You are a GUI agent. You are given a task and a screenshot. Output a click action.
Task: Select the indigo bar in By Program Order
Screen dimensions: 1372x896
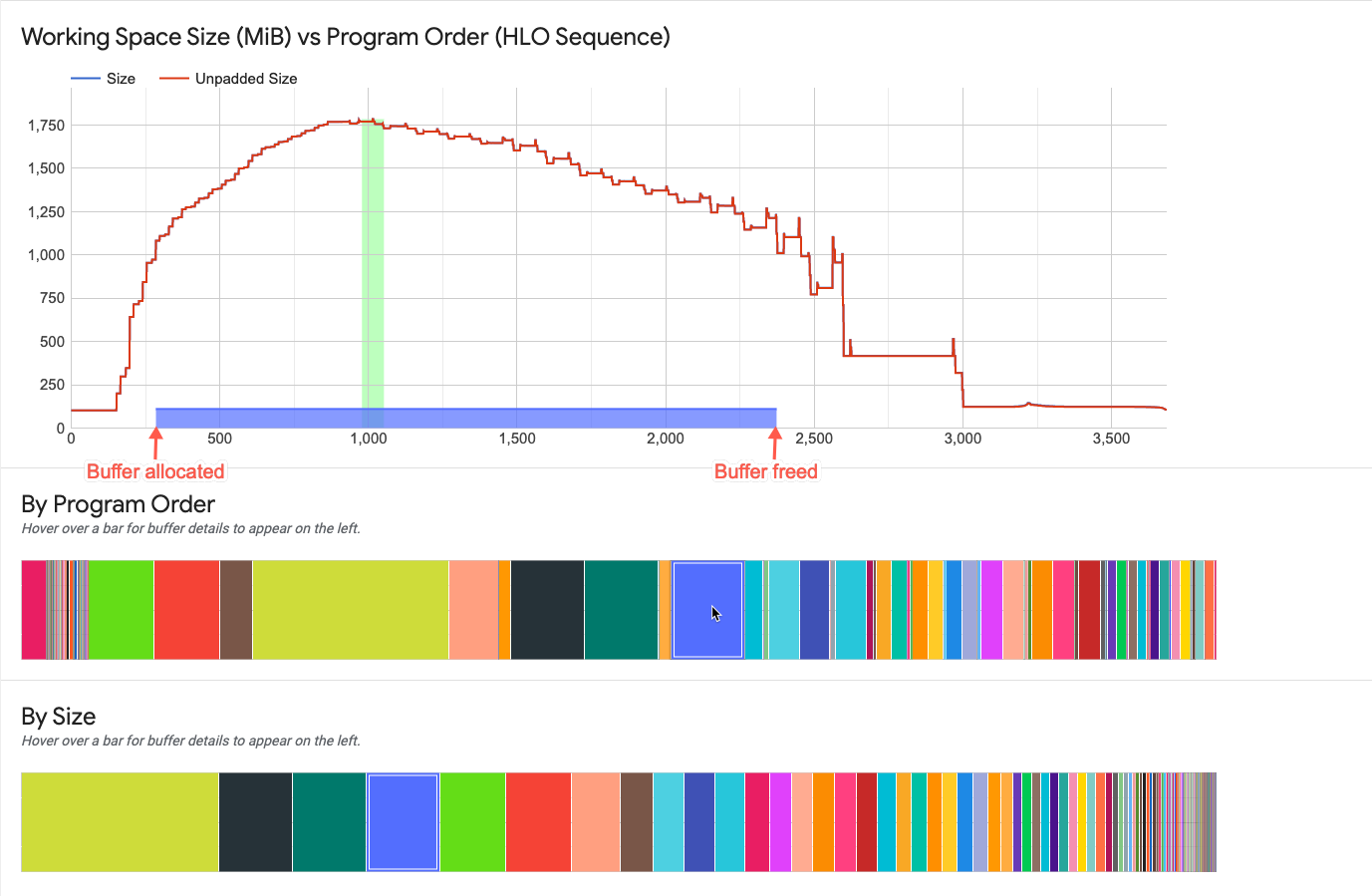click(x=814, y=610)
